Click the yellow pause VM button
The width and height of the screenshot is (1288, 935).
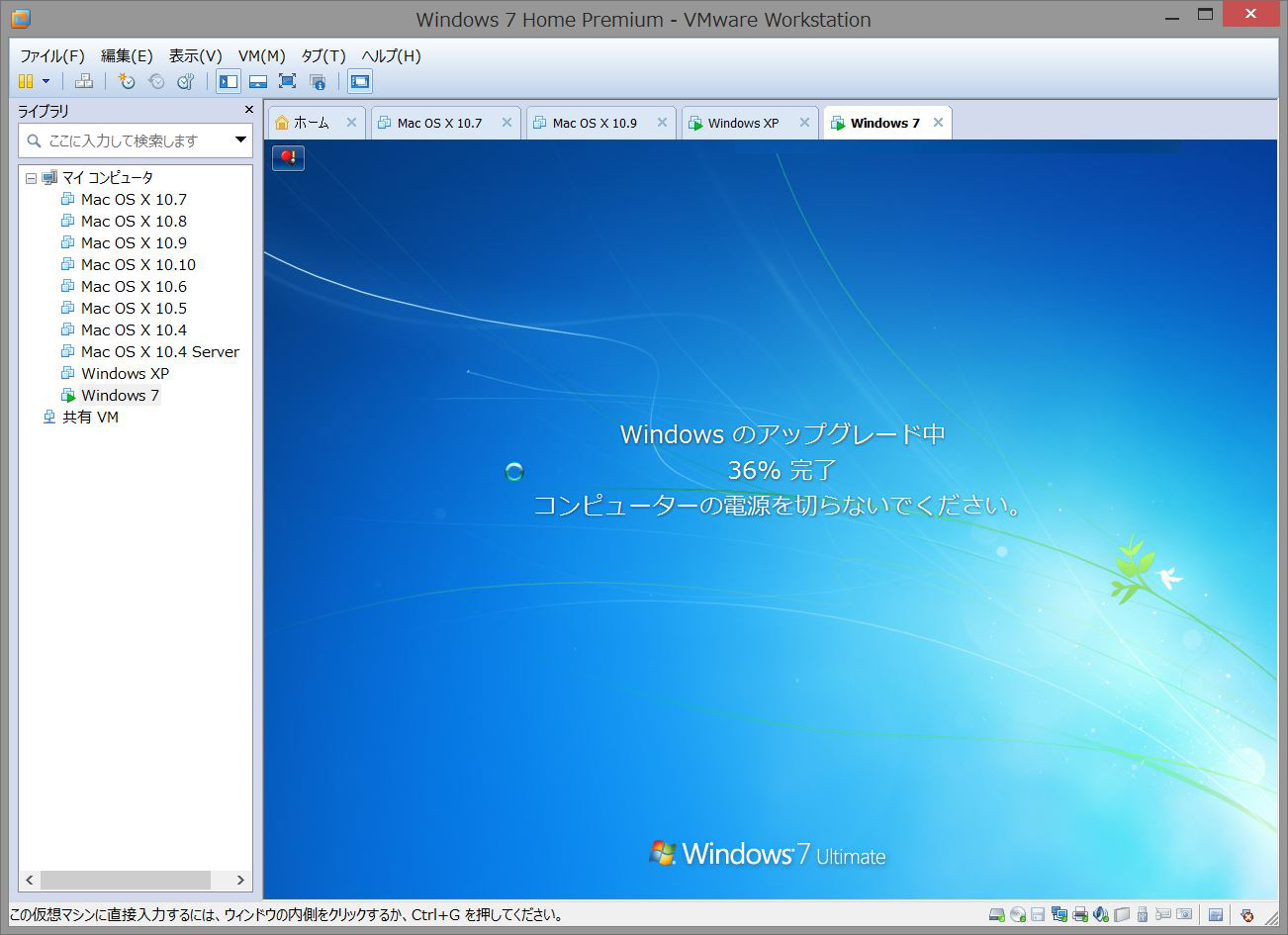[x=26, y=81]
